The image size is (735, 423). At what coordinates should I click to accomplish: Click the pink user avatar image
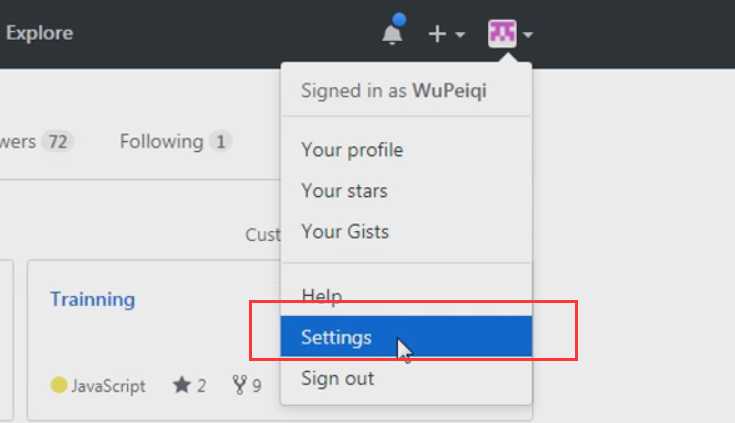502,33
